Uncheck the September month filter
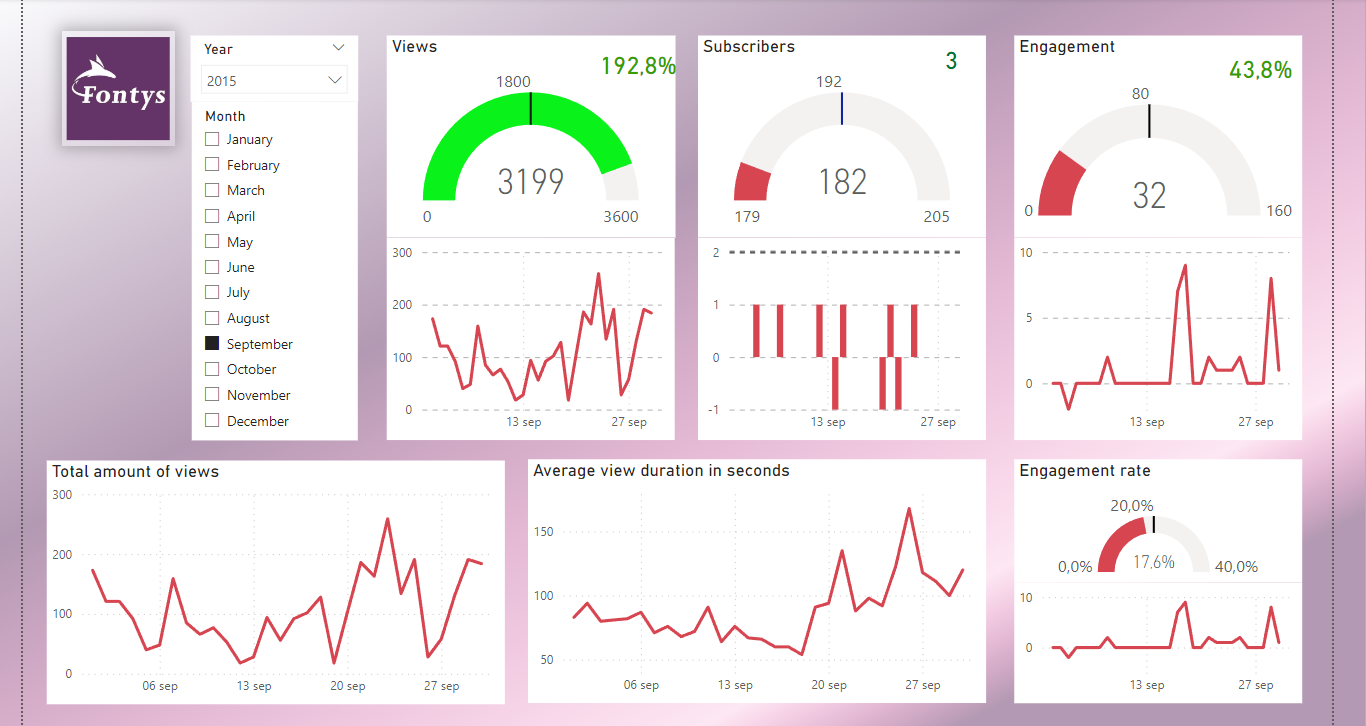Viewport: 1366px width, 726px height. coord(211,343)
